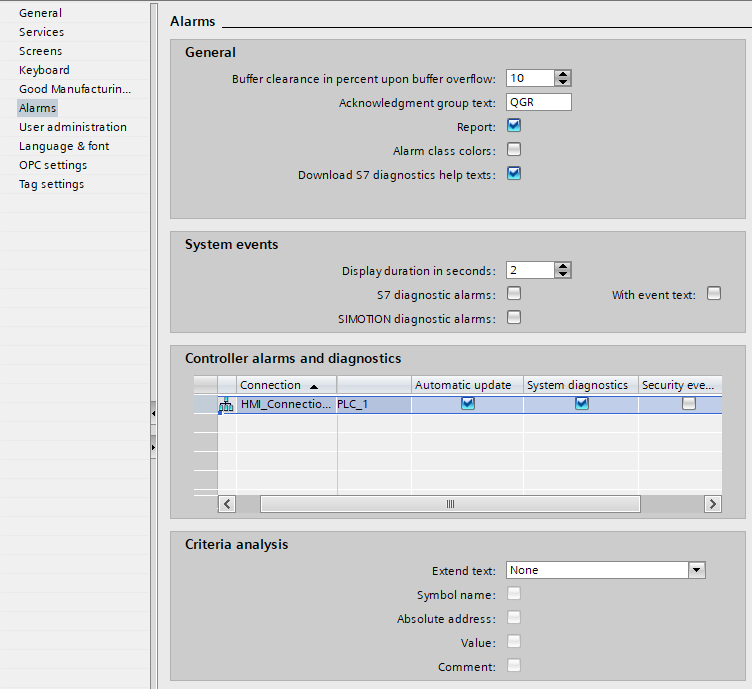Enable S7 diagnostic alarms checkbox
752x689 pixels.
514,294
